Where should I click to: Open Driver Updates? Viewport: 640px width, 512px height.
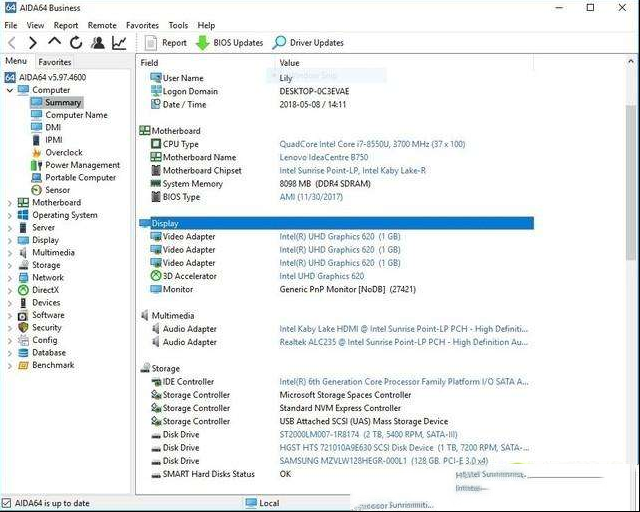308,42
